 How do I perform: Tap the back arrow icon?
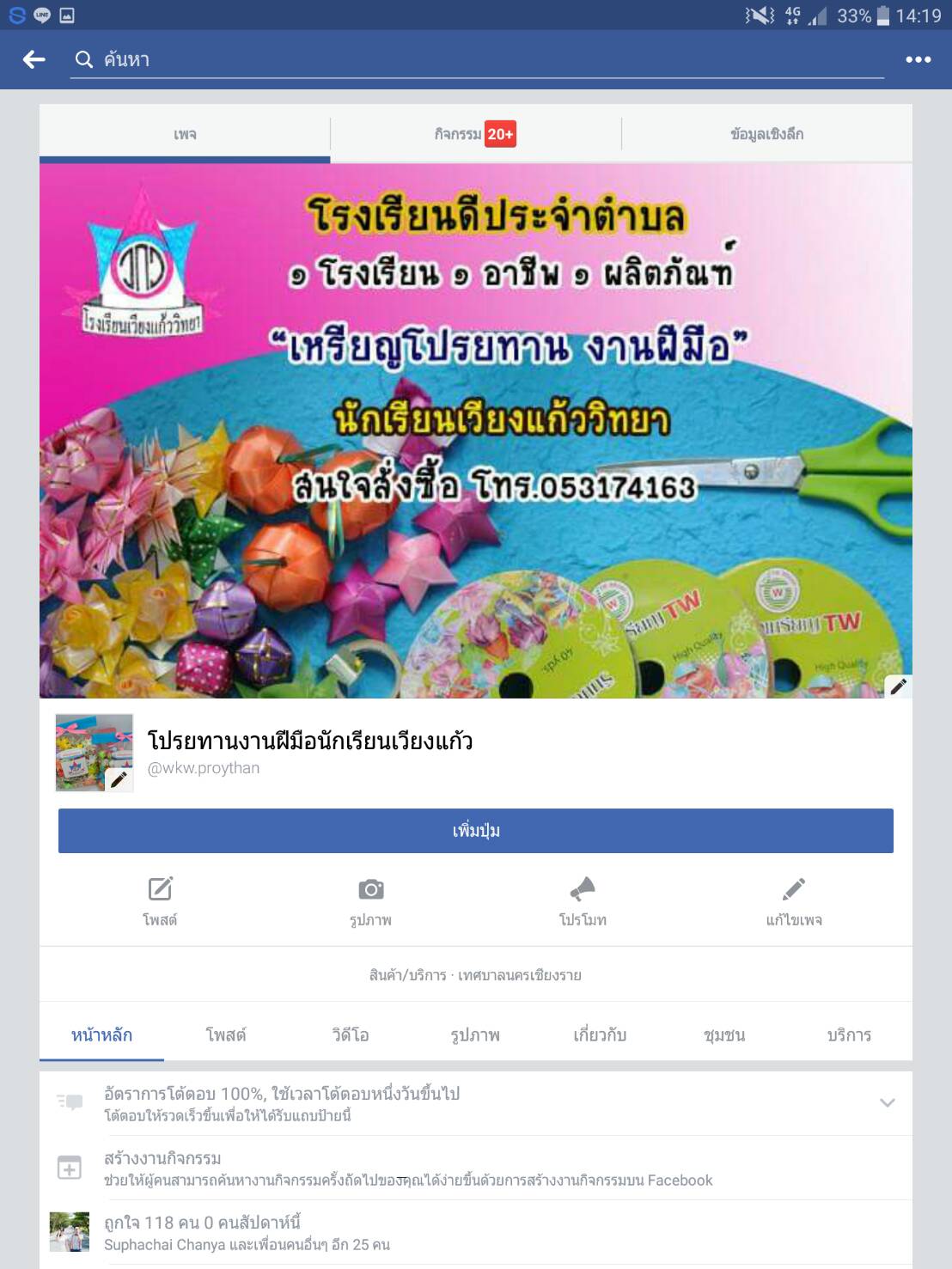[x=34, y=59]
